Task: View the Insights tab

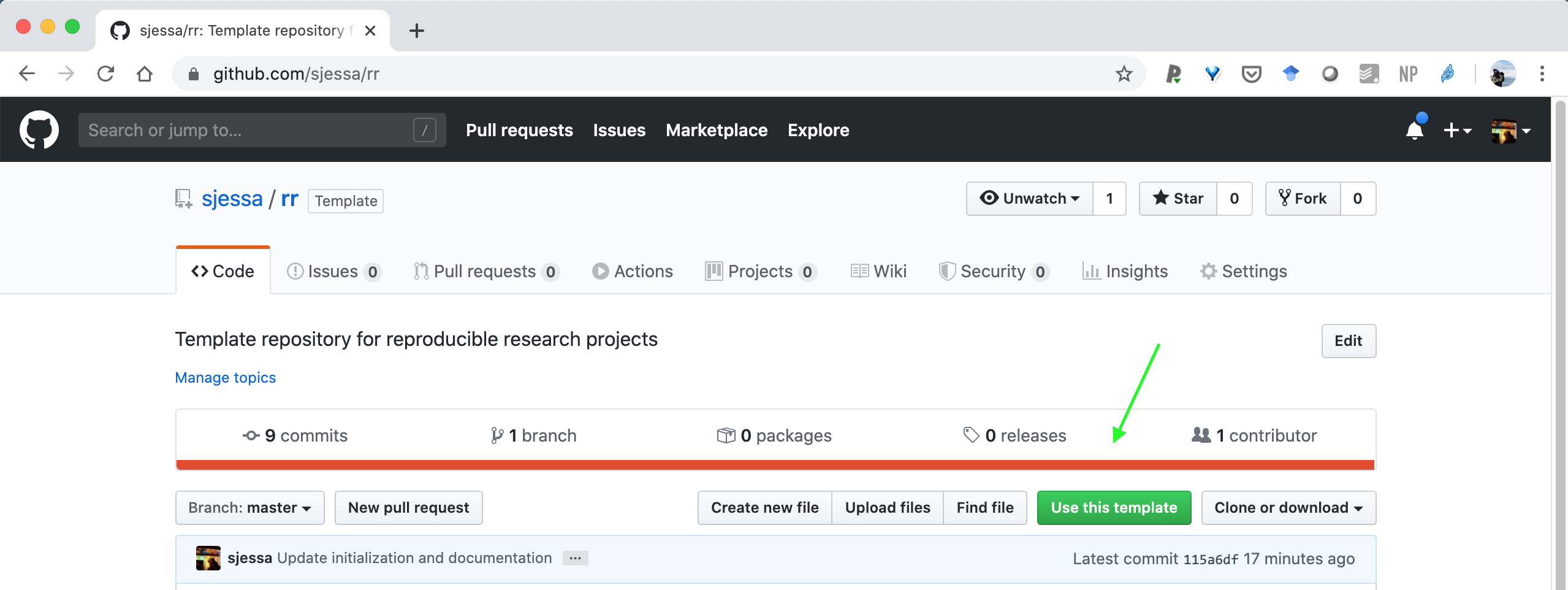Action: (x=1125, y=271)
